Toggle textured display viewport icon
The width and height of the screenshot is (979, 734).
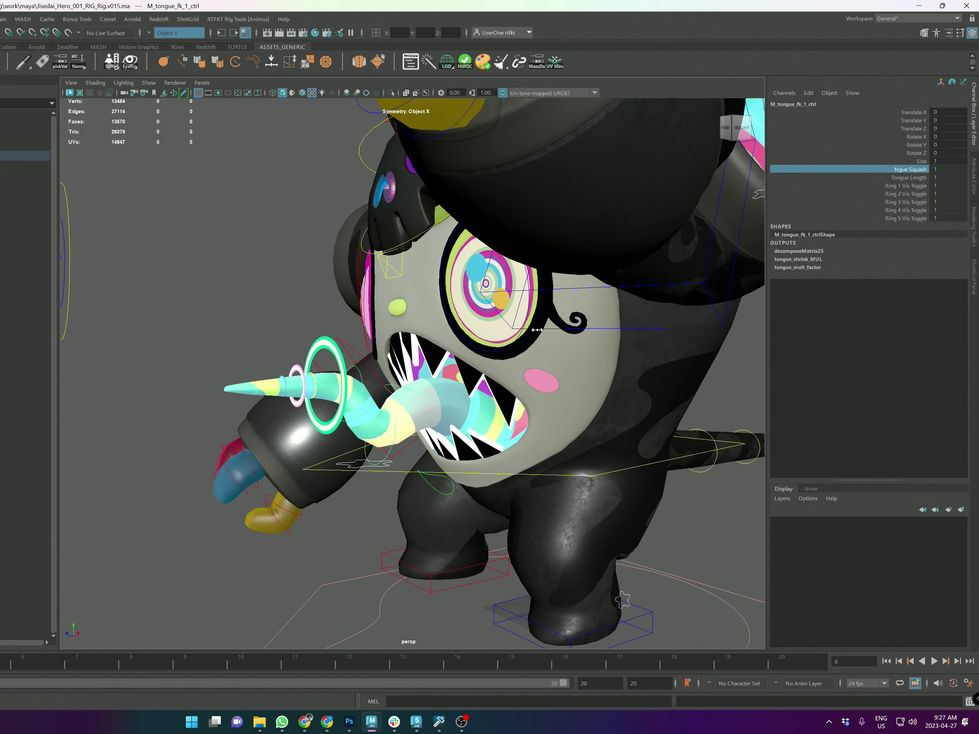[312, 92]
